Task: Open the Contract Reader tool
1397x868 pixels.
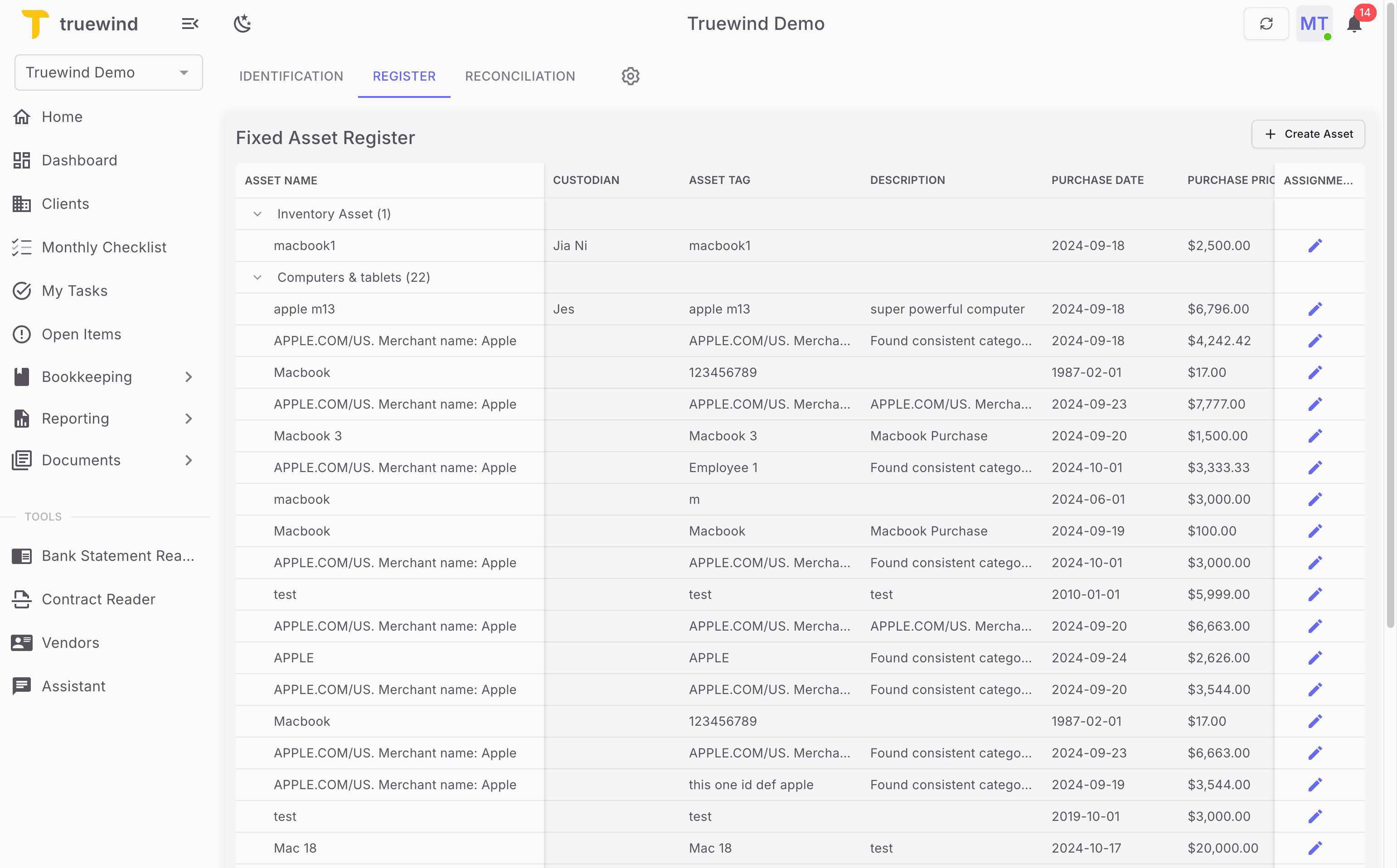Action: point(98,599)
